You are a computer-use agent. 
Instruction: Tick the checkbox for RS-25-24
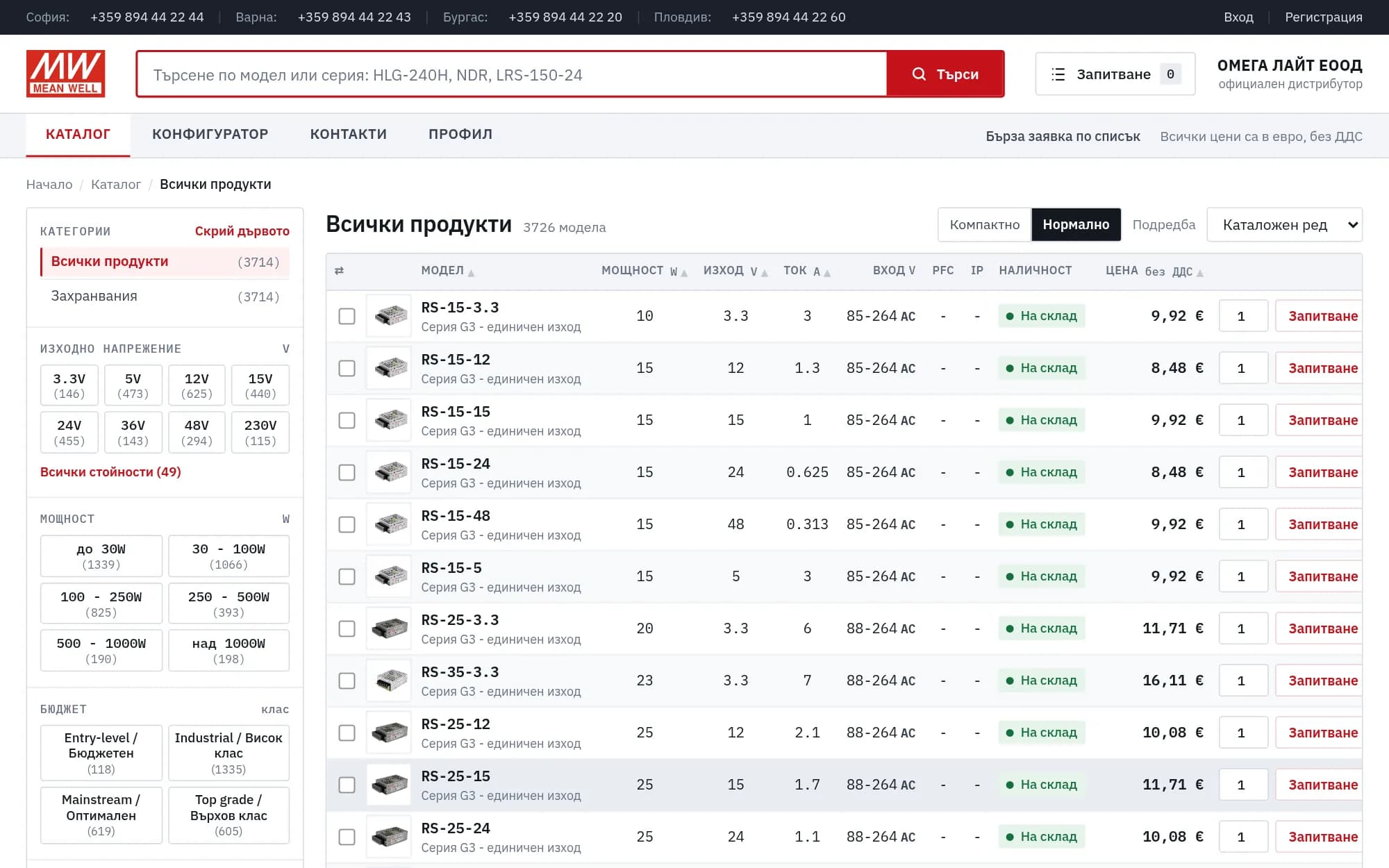coord(347,837)
